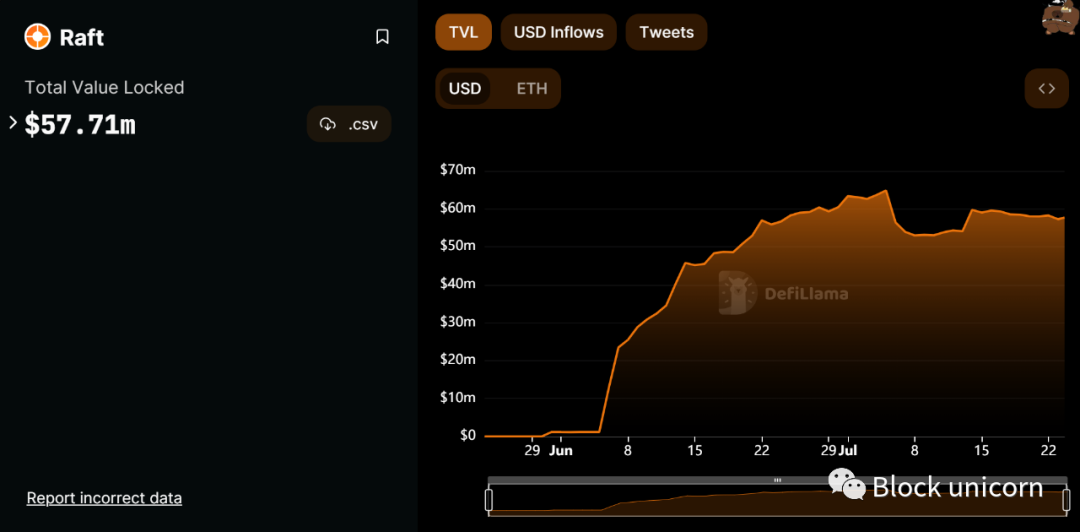Image resolution: width=1080 pixels, height=532 pixels.
Task: Enable the Tweets chart series
Action: tap(666, 32)
